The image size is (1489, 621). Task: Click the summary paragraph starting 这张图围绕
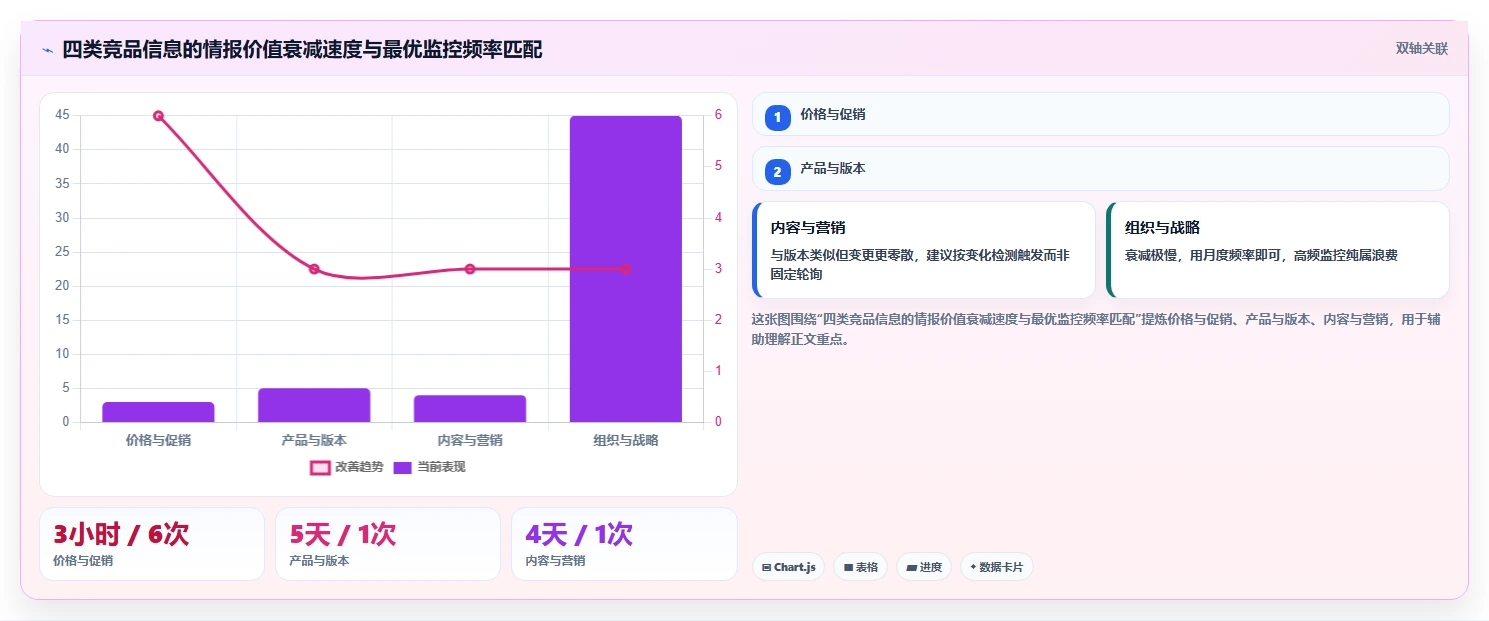[1096, 329]
